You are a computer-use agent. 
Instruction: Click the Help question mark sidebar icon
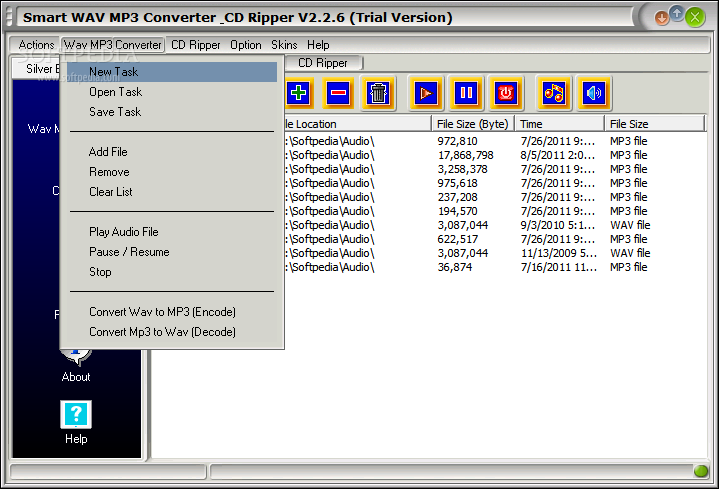76,414
